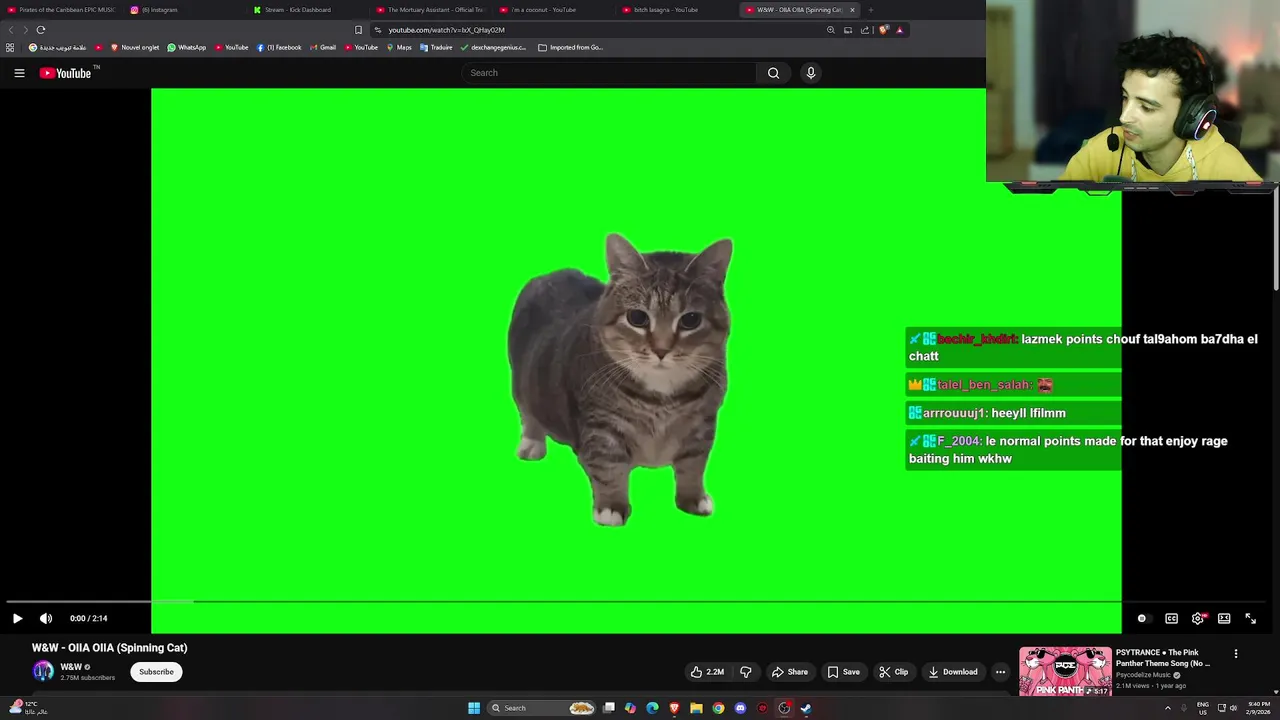The image size is (1280, 720).
Task: Switch to the Pirates of the Caribbean tab
Action: [x=61, y=10]
